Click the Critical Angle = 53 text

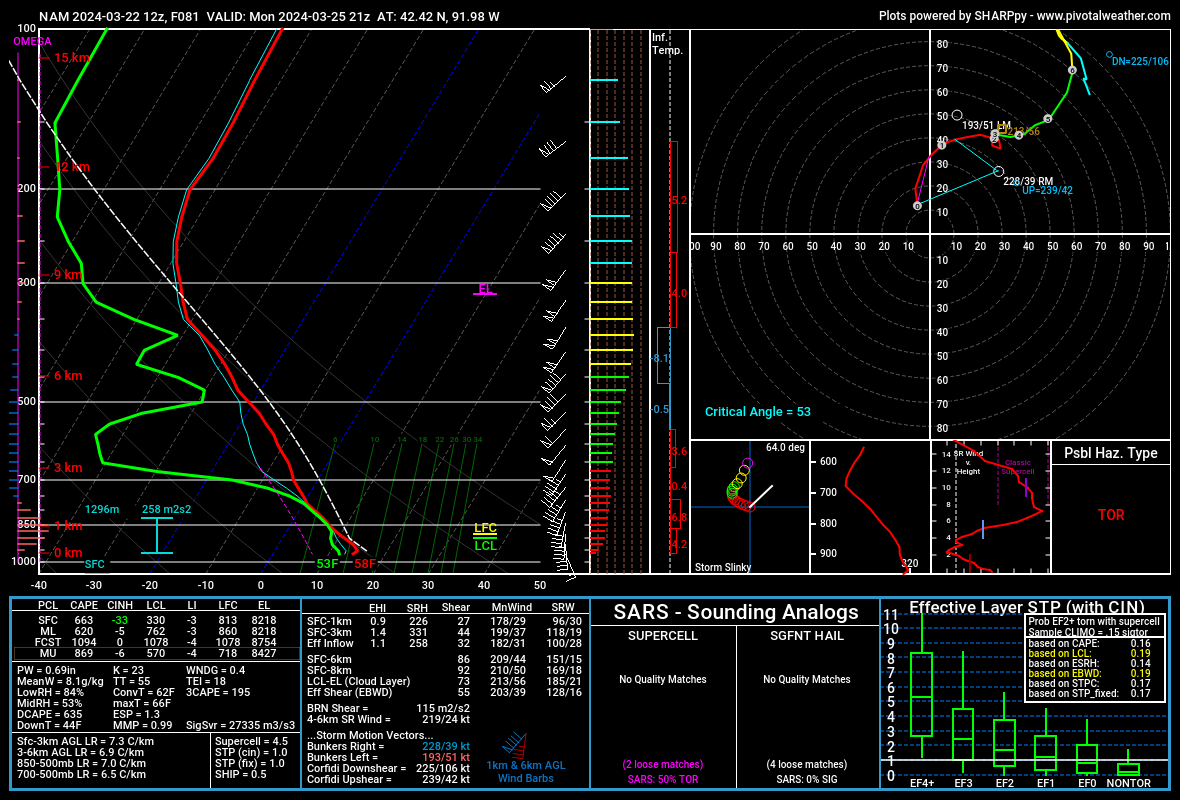coord(757,412)
